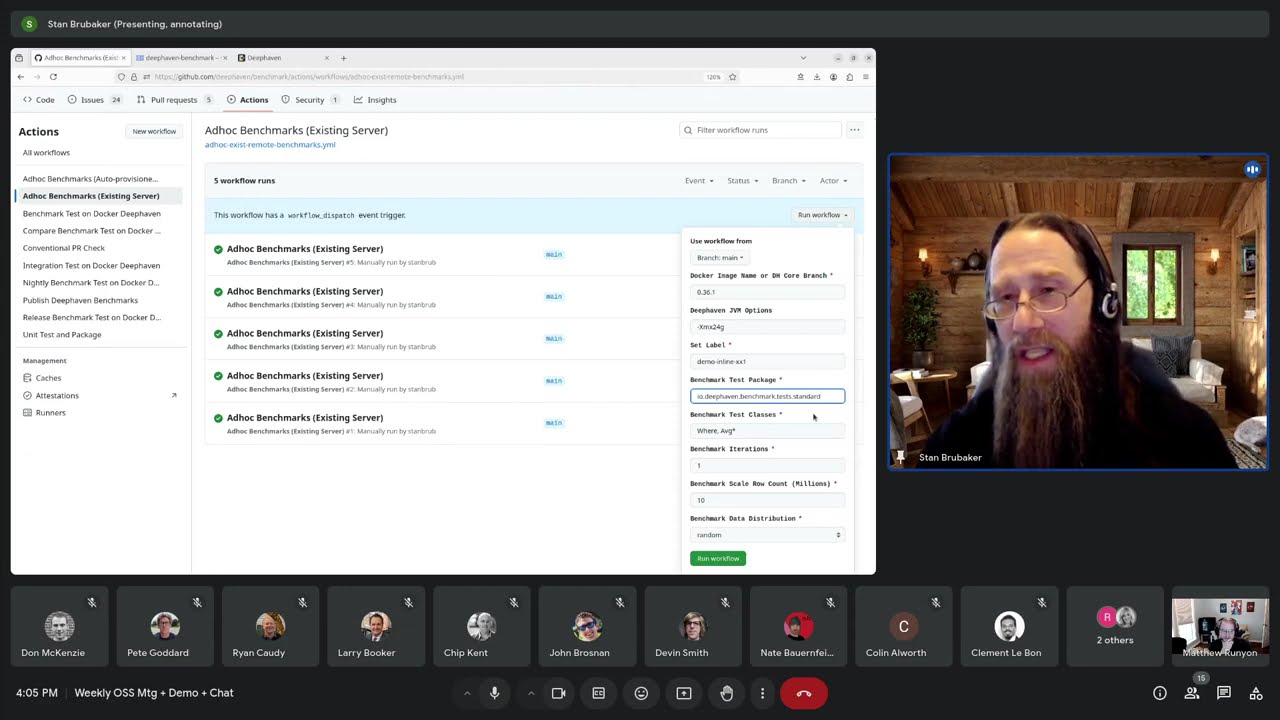Click the New workflow button
The image size is (1280, 720).
tap(155, 131)
